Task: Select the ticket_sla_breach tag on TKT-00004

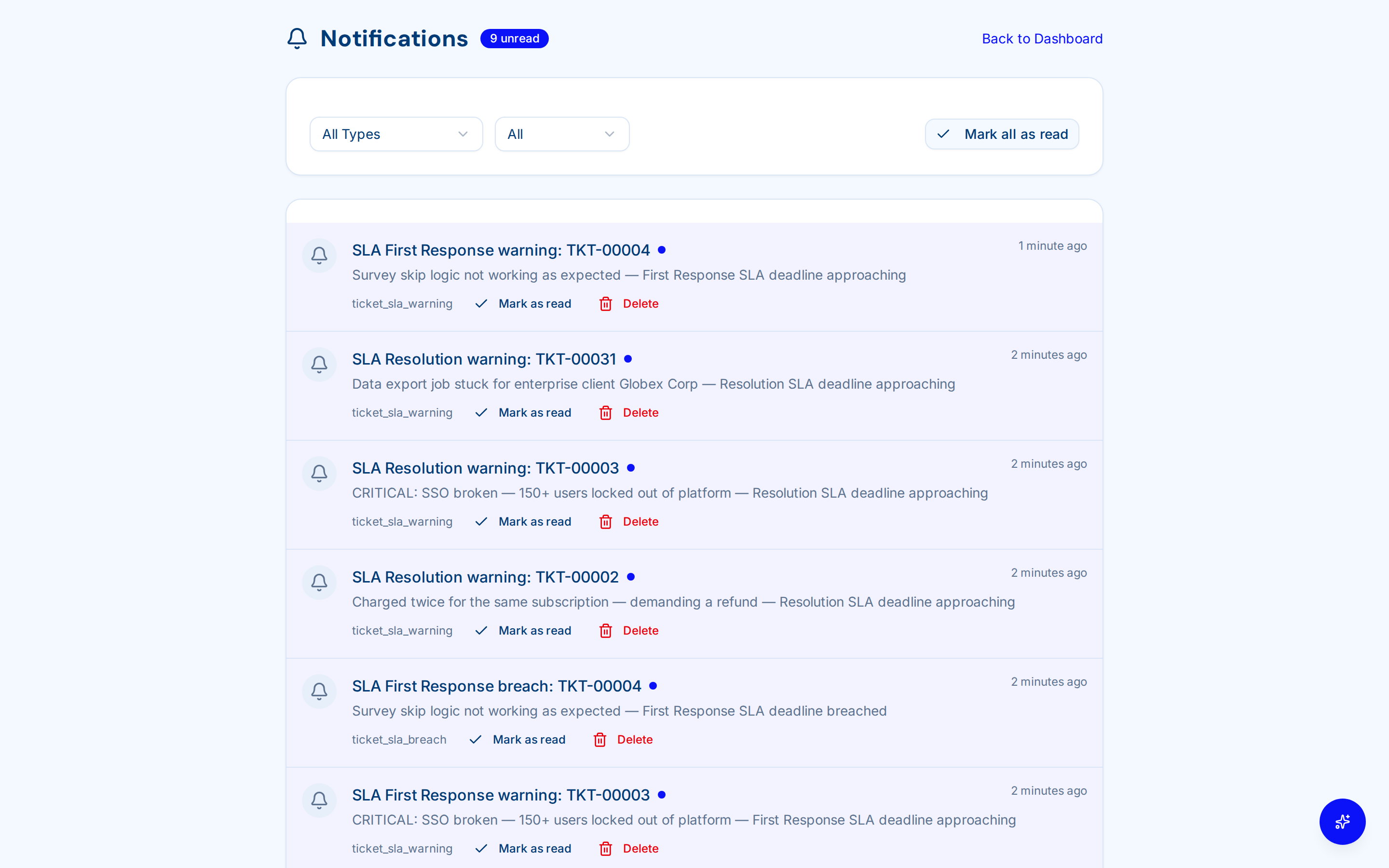Action: tap(399, 739)
